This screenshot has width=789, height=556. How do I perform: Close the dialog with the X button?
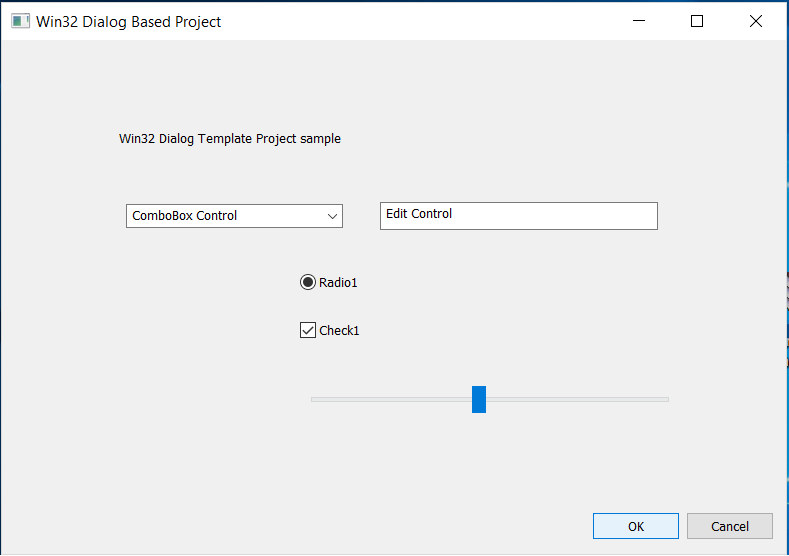[x=755, y=21]
